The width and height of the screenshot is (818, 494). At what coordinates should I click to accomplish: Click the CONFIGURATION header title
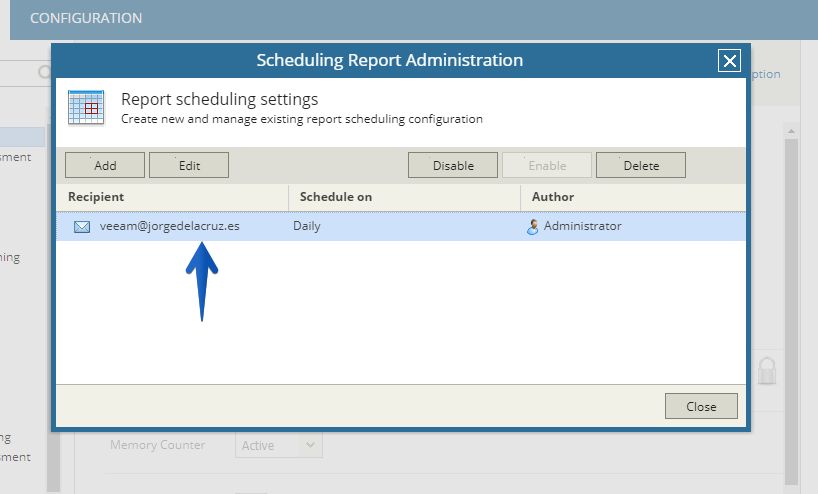pyautogui.click(x=86, y=18)
